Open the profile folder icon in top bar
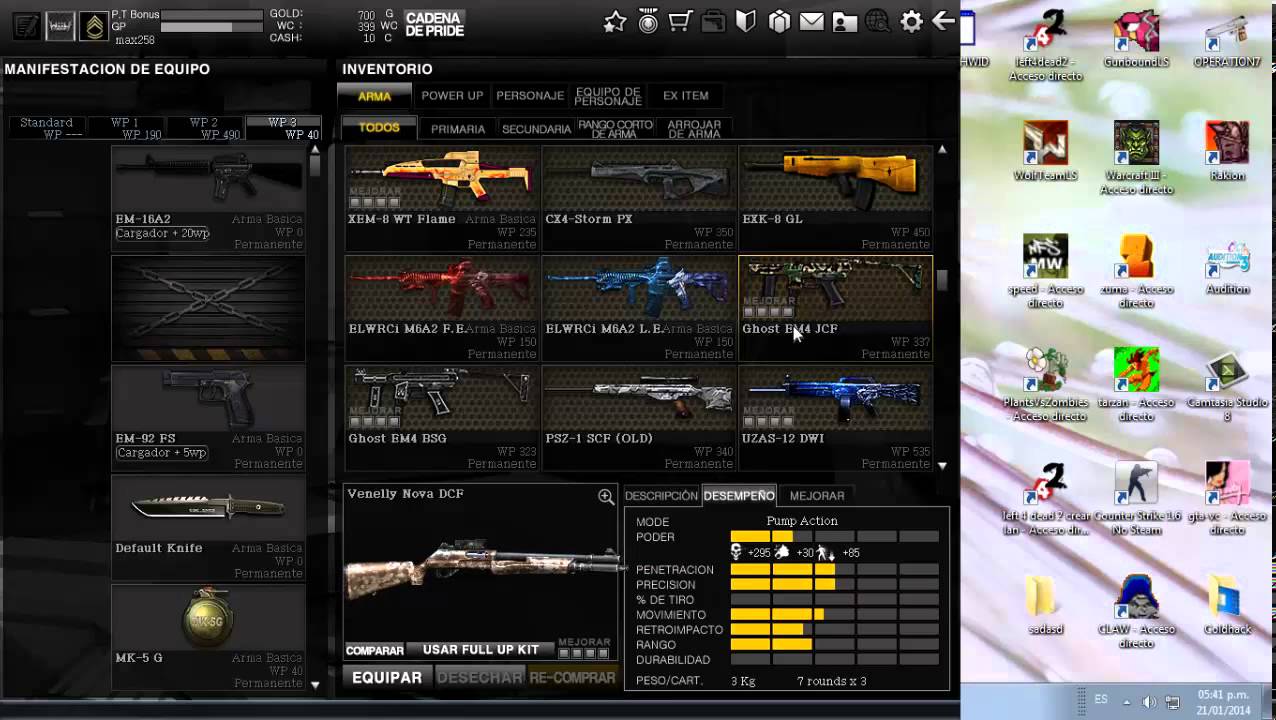The width and height of the screenshot is (1276, 720). coord(845,22)
